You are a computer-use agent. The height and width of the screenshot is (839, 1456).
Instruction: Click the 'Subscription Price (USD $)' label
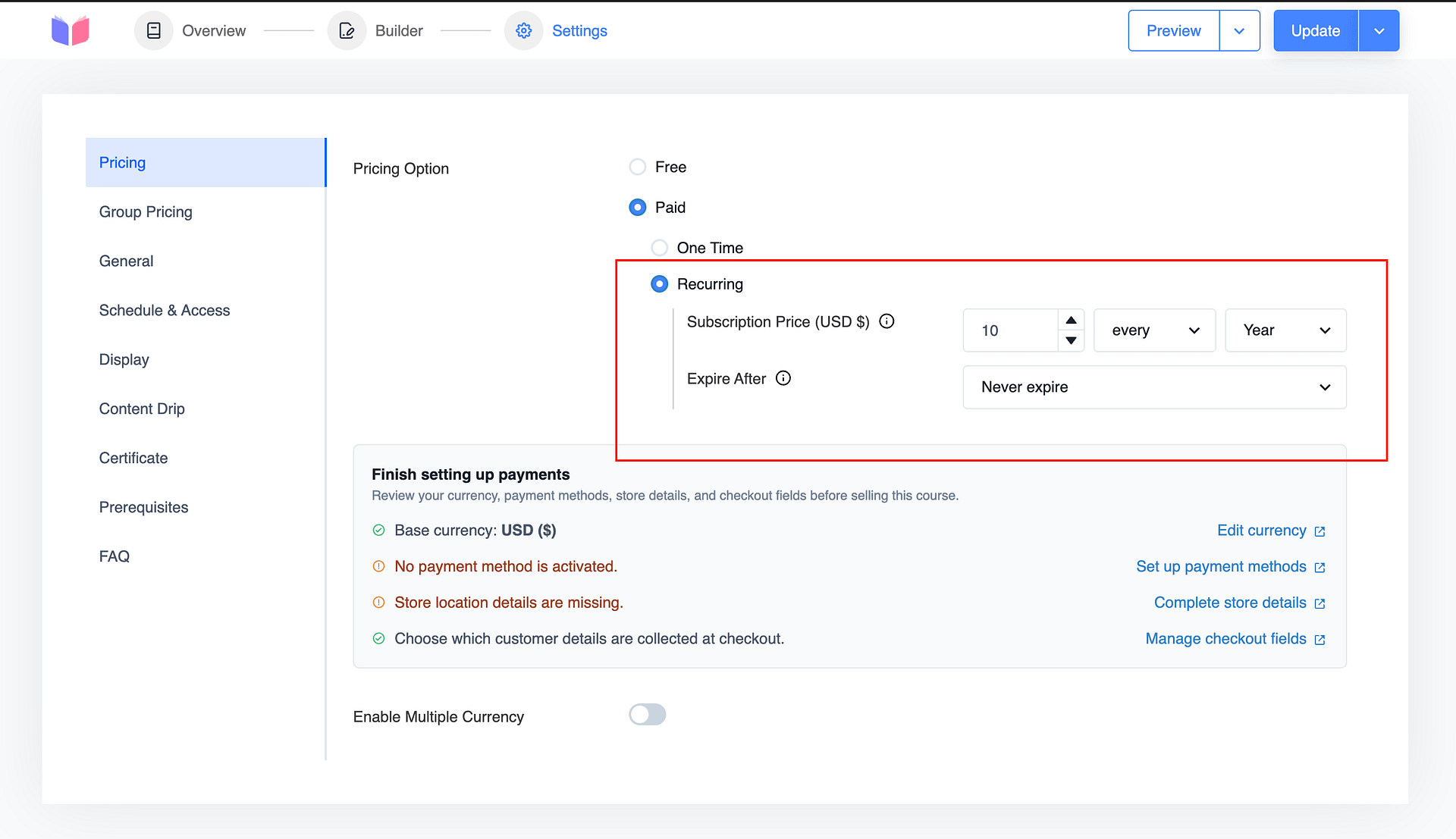click(x=778, y=322)
